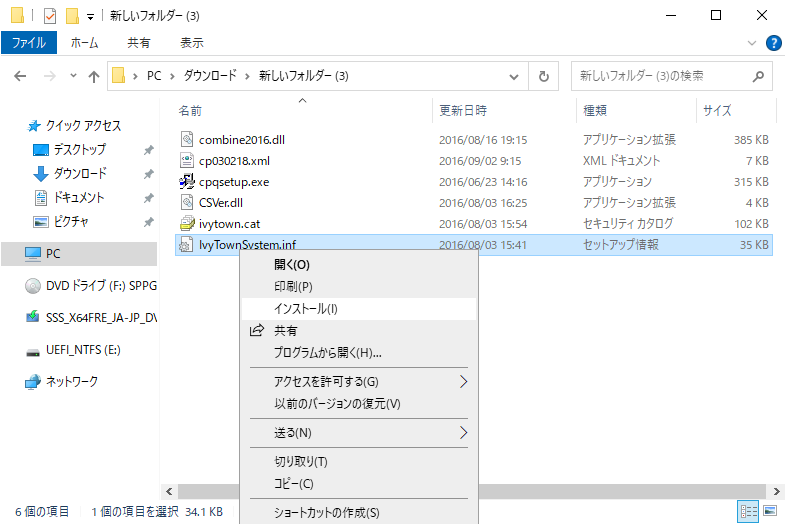Viewport: 786px width, 524px height.
Task: Click 新しいフォルダー (3) in the address breadcrumb
Action: coord(303,76)
